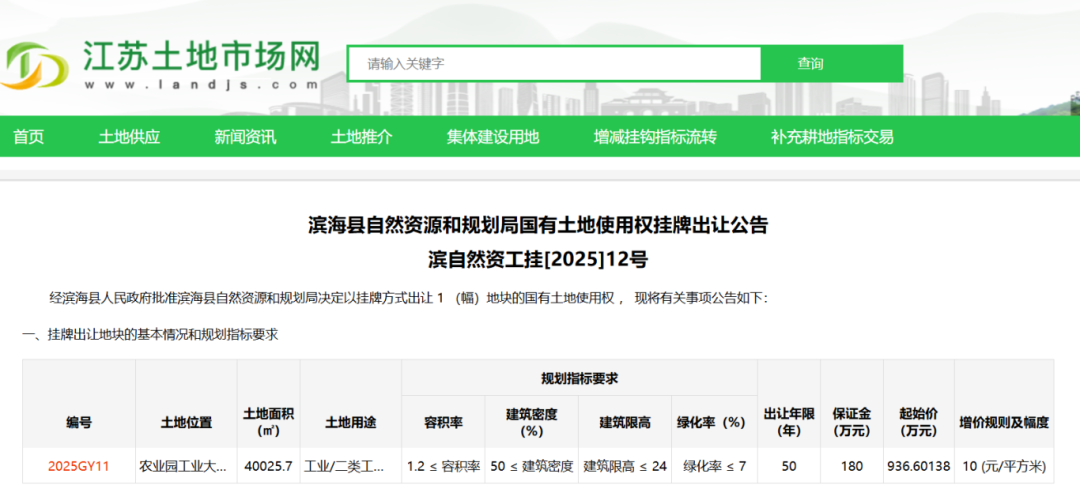Navigate to 集体建设用地 section

pyautogui.click(x=492, y=137)
